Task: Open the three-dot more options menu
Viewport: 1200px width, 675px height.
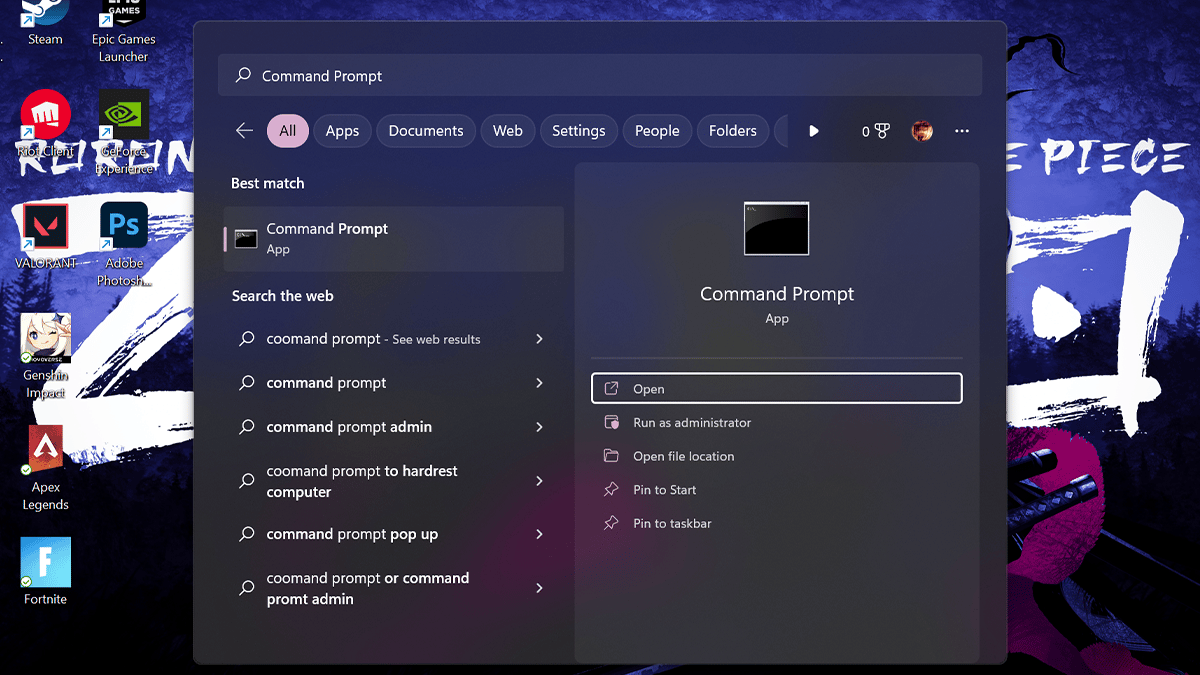Action: (962, 131)
